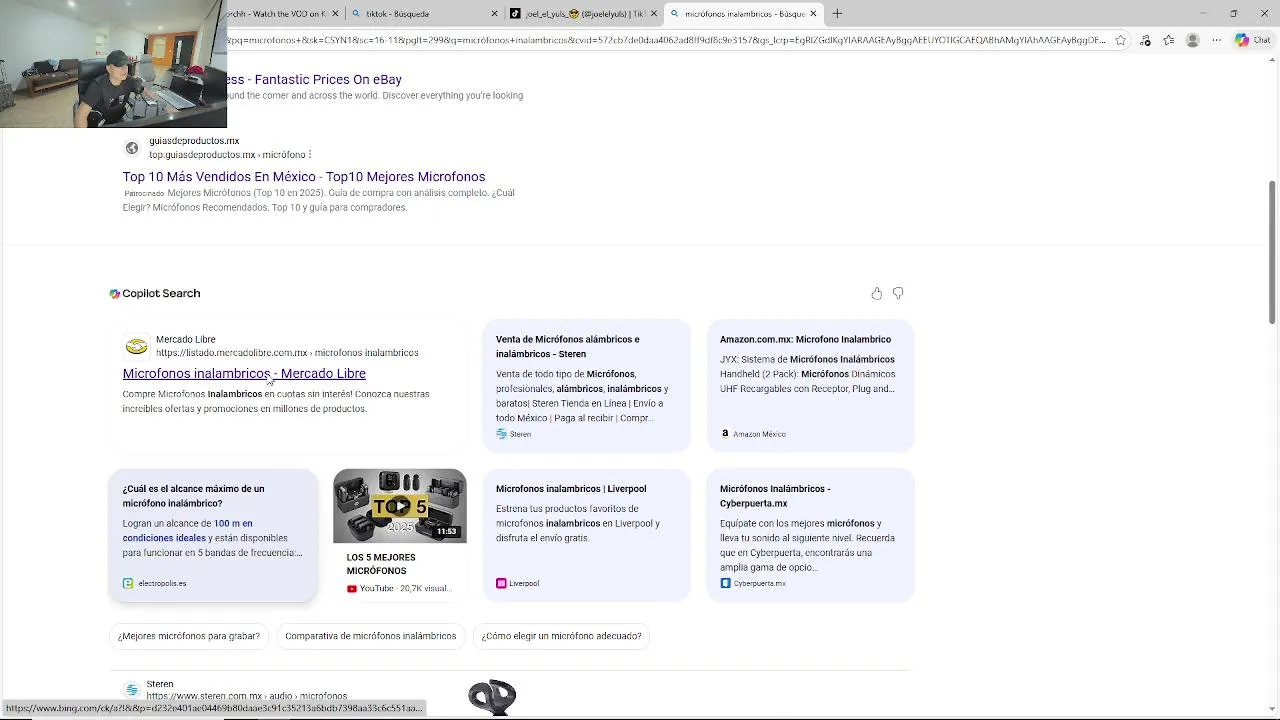Click the 'Steren' site name text at bottom
Image resolution: width=1280 pixels, height=720 pixels.
[160, 684]
